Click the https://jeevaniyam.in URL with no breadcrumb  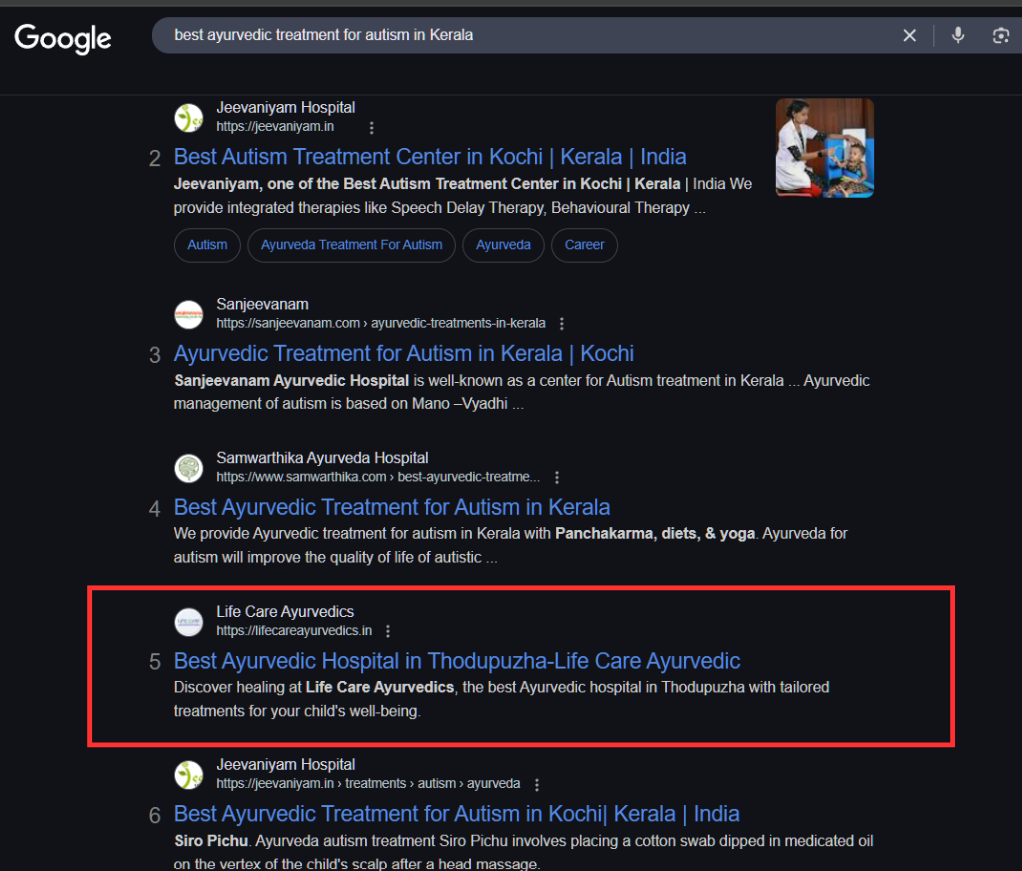click(x=275, y=126)
